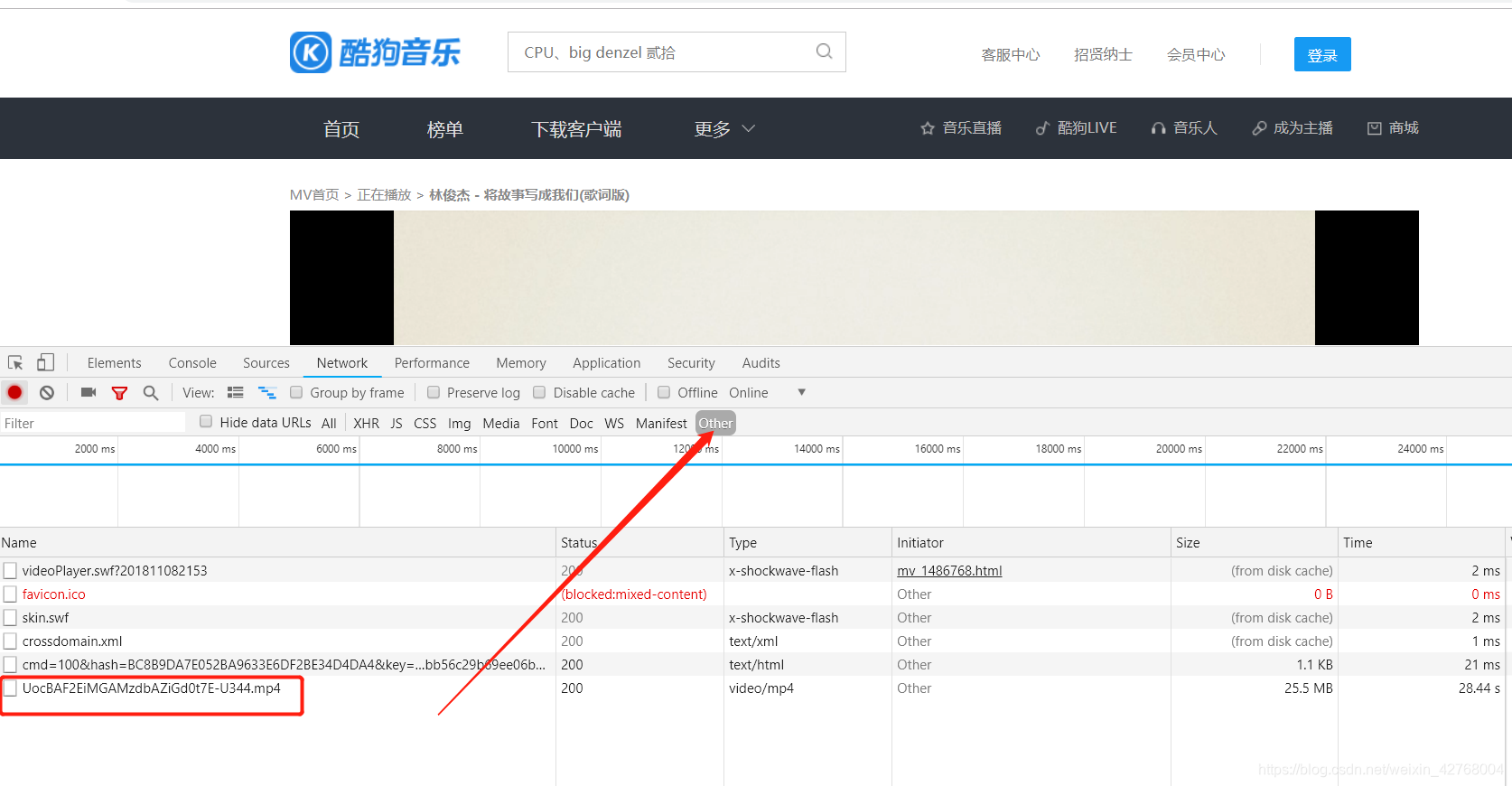
Task: Filter requests by Media
Action: pyautogui.click(x=500, y=423)
